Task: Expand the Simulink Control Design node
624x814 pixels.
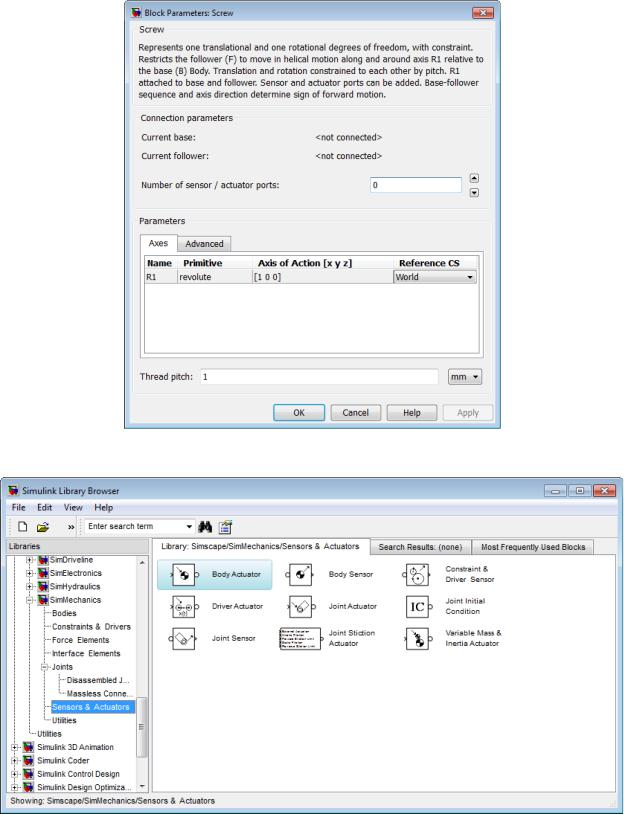Action: pyautogui.click(x=15, y=774)
